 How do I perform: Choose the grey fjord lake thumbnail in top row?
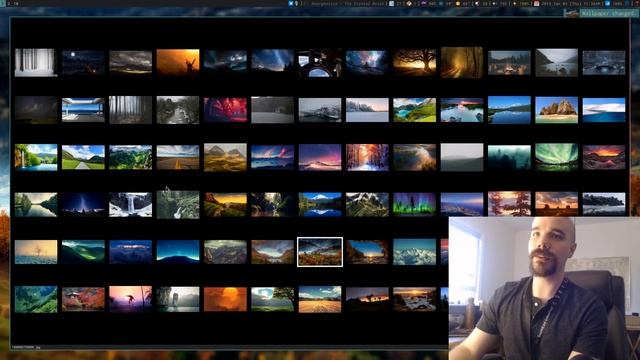(x=557, y=62)
